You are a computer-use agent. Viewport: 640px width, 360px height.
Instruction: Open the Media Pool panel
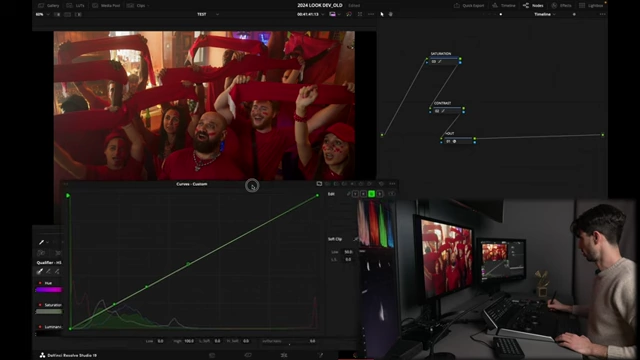[x=106, y=5]
